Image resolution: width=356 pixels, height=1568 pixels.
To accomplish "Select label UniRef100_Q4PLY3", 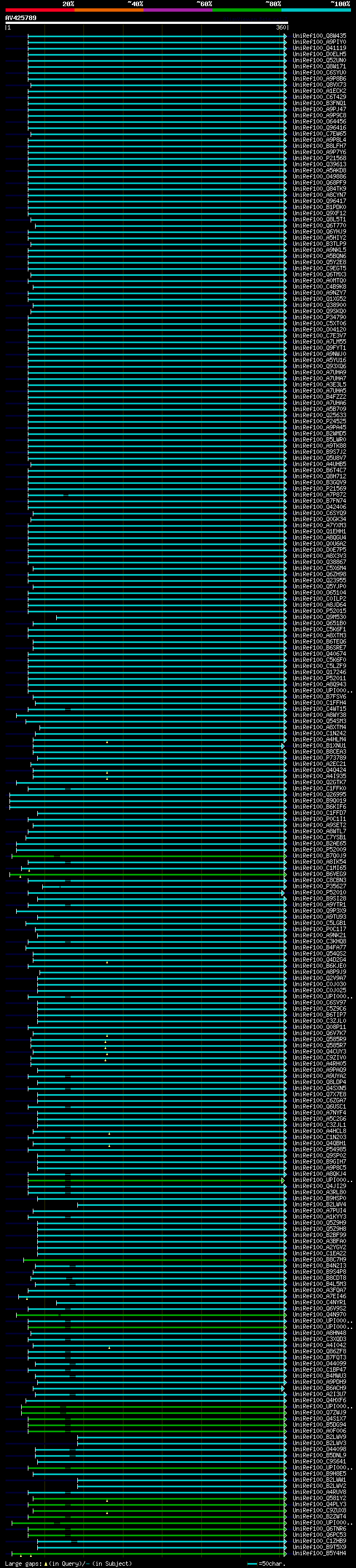I will point(319,1504).
